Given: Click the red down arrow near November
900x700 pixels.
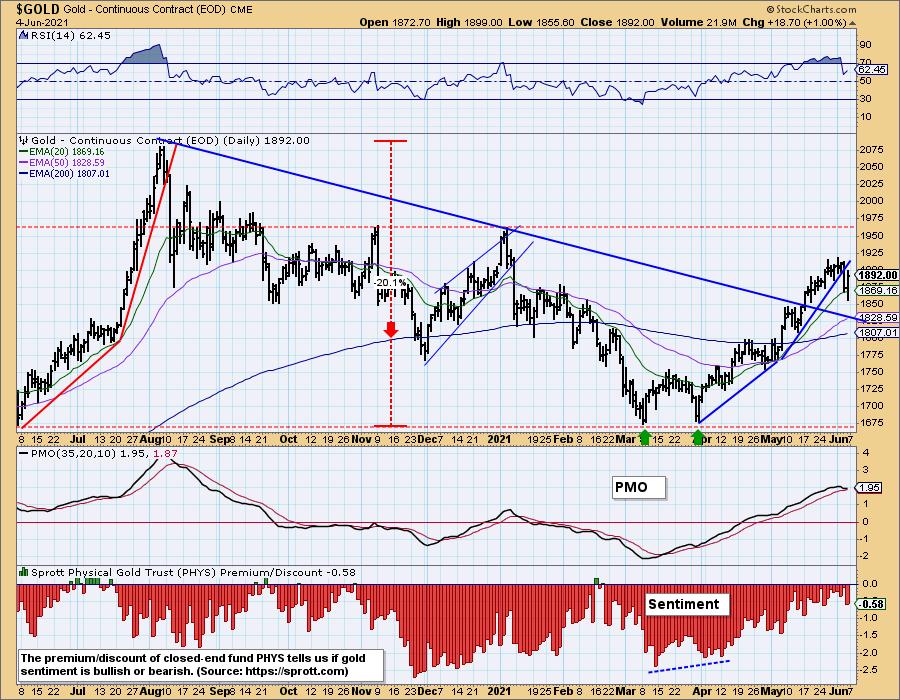Looking at the screenshot, I should tap(391, 328).
